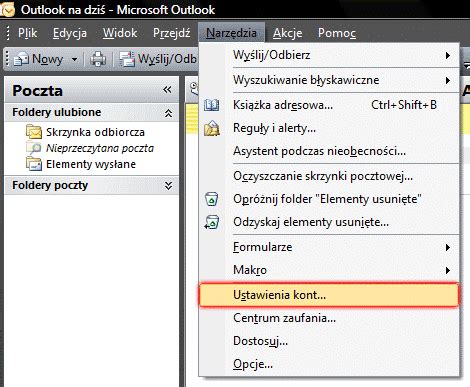Close the open Narzędzia menu

[x=231, y=33]
